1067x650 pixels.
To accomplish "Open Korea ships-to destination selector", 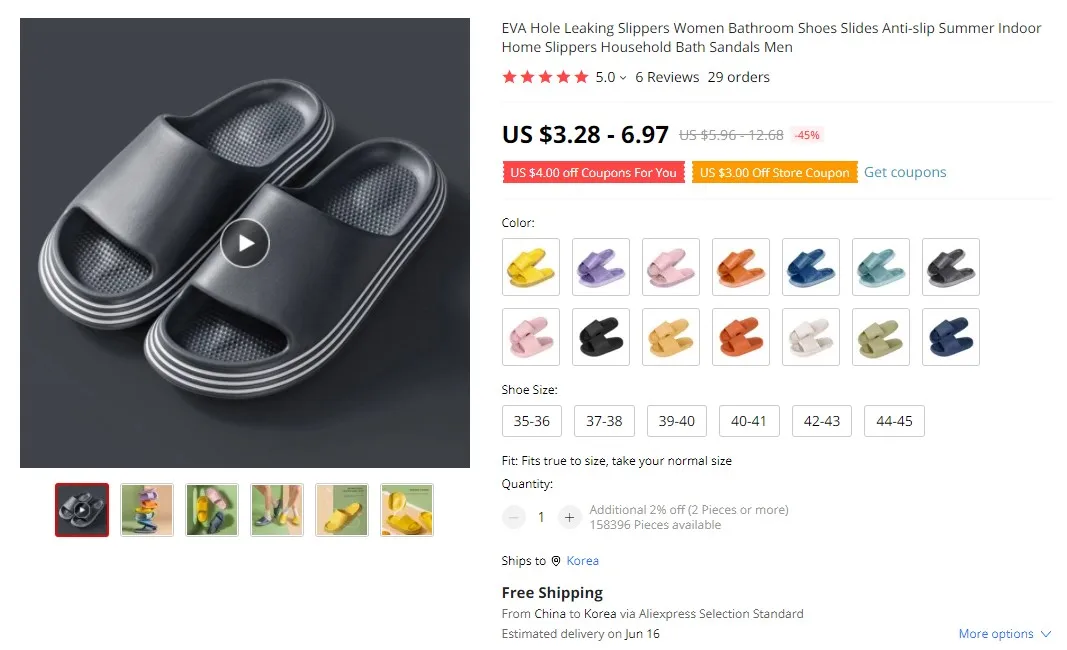I will pos(582,561).
